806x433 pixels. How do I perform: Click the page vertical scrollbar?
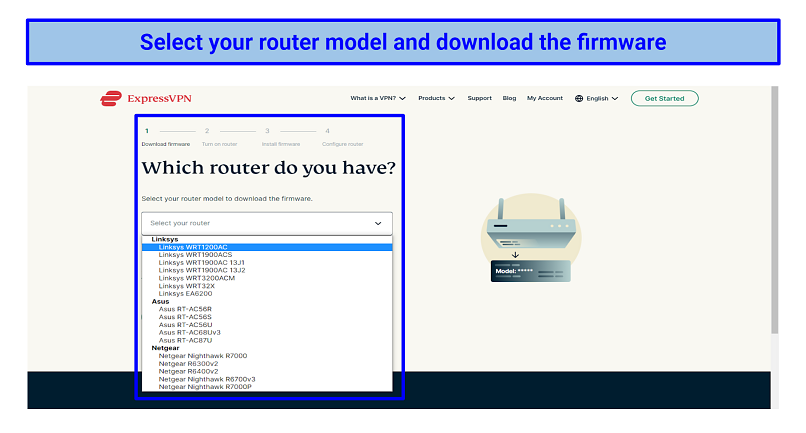click(x=775, y=210)
